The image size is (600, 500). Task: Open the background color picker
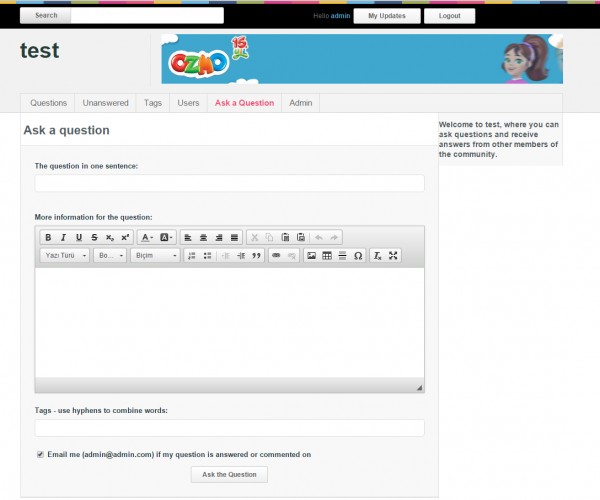(x=167, y=237)
